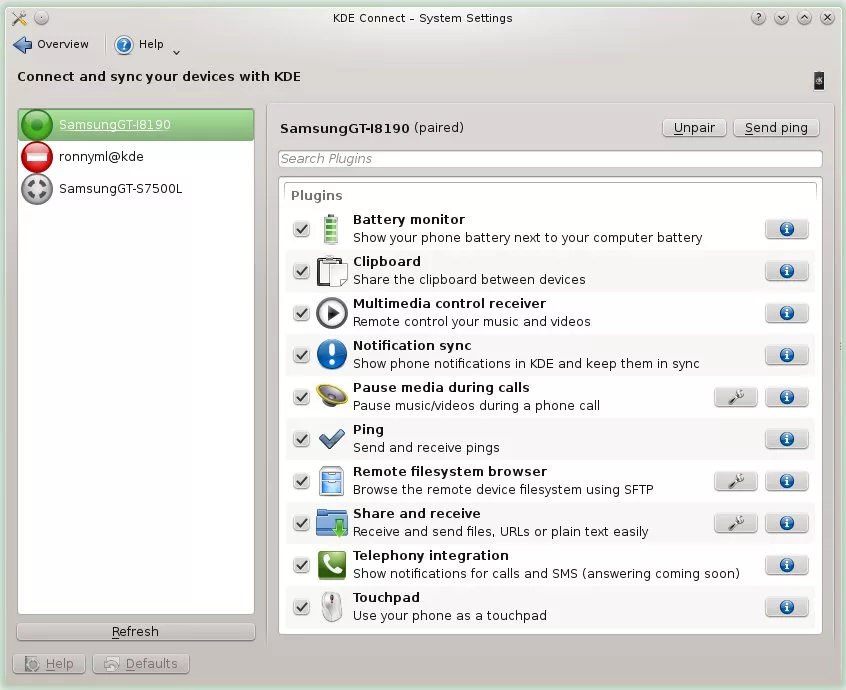Image resolution: width=846 pixels, height=690 pixels.
Task: Toggle Multimedia control receiver checkbox
Action: pos(301,313)
